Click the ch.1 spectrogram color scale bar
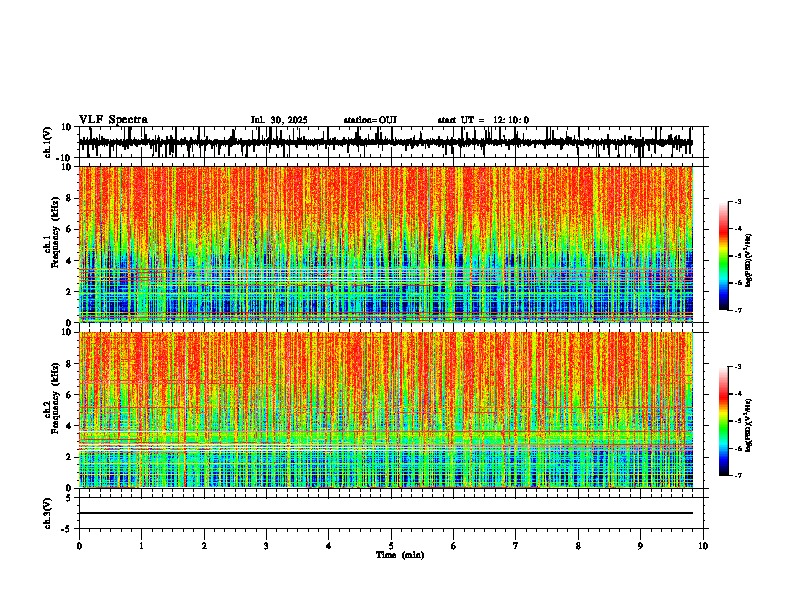The width and height of the screenshot is (792, 612). coord(723,256)
